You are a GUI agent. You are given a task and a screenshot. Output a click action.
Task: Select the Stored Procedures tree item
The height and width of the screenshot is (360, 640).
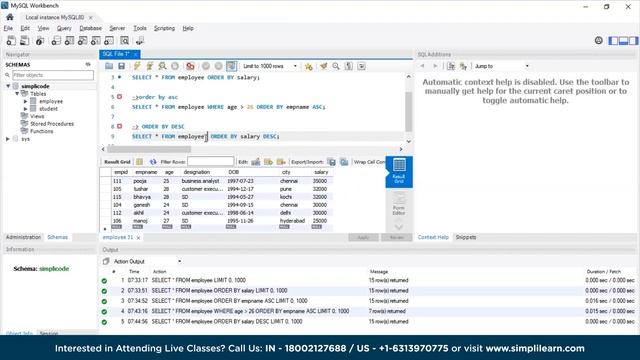(x=52, y=124)
